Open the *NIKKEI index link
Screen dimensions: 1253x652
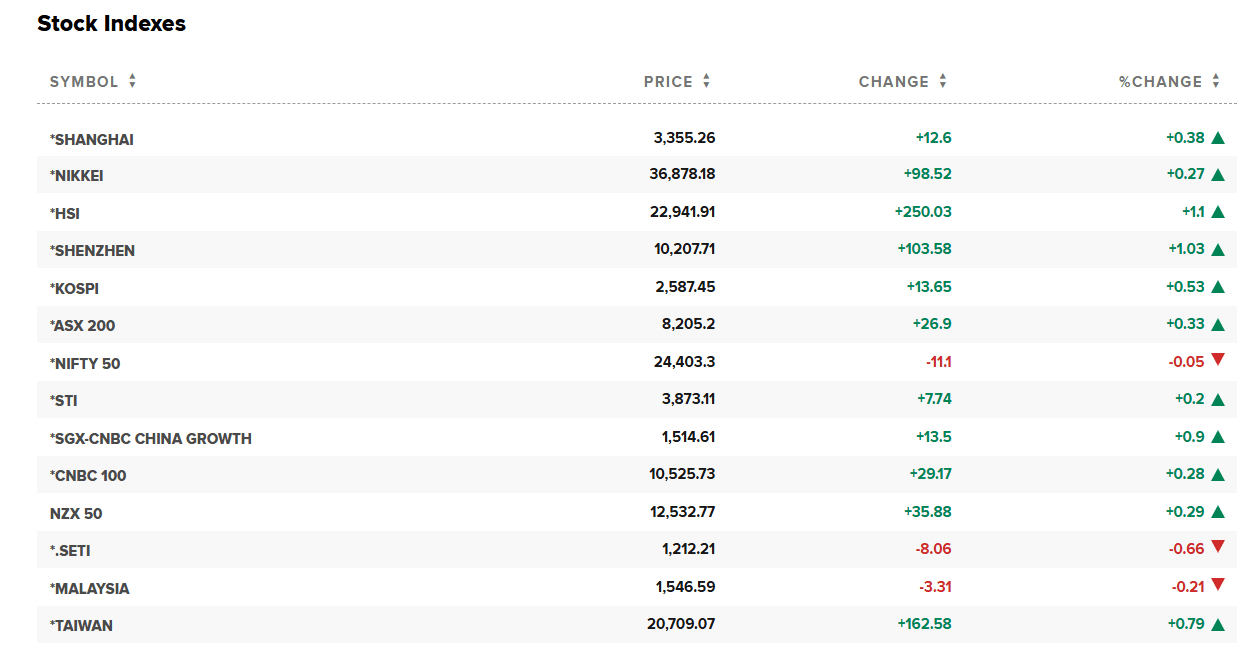[77, 176]
